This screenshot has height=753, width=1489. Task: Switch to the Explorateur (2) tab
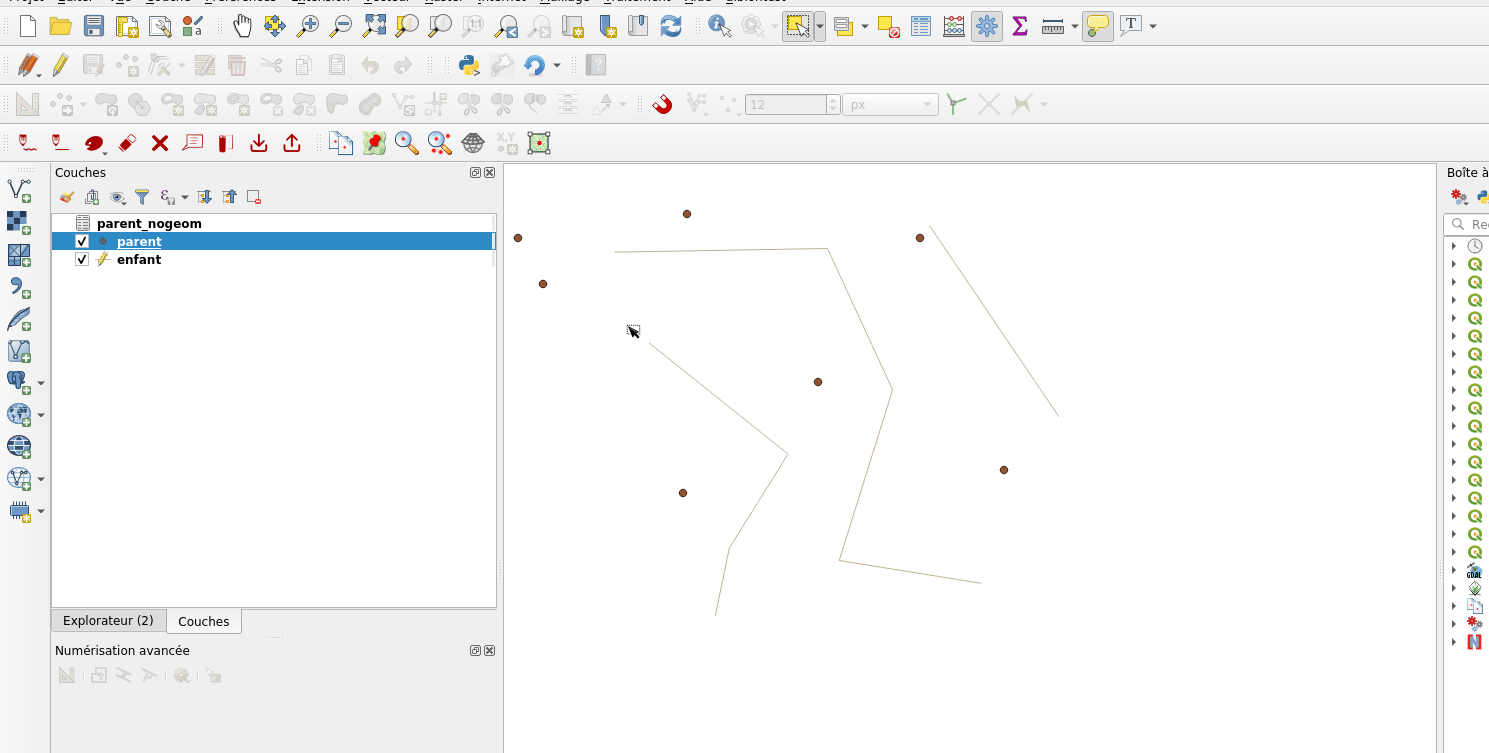coord(108,620)
